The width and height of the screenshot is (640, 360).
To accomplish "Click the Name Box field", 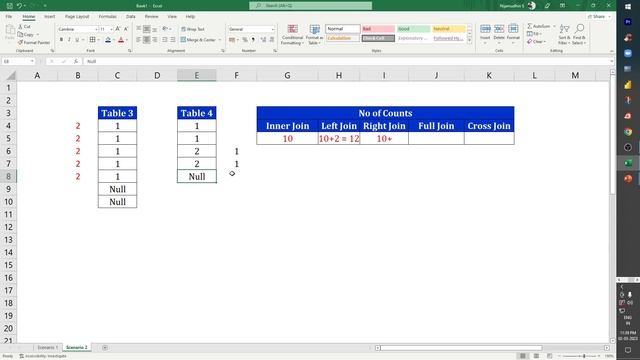I will point(18,61).
